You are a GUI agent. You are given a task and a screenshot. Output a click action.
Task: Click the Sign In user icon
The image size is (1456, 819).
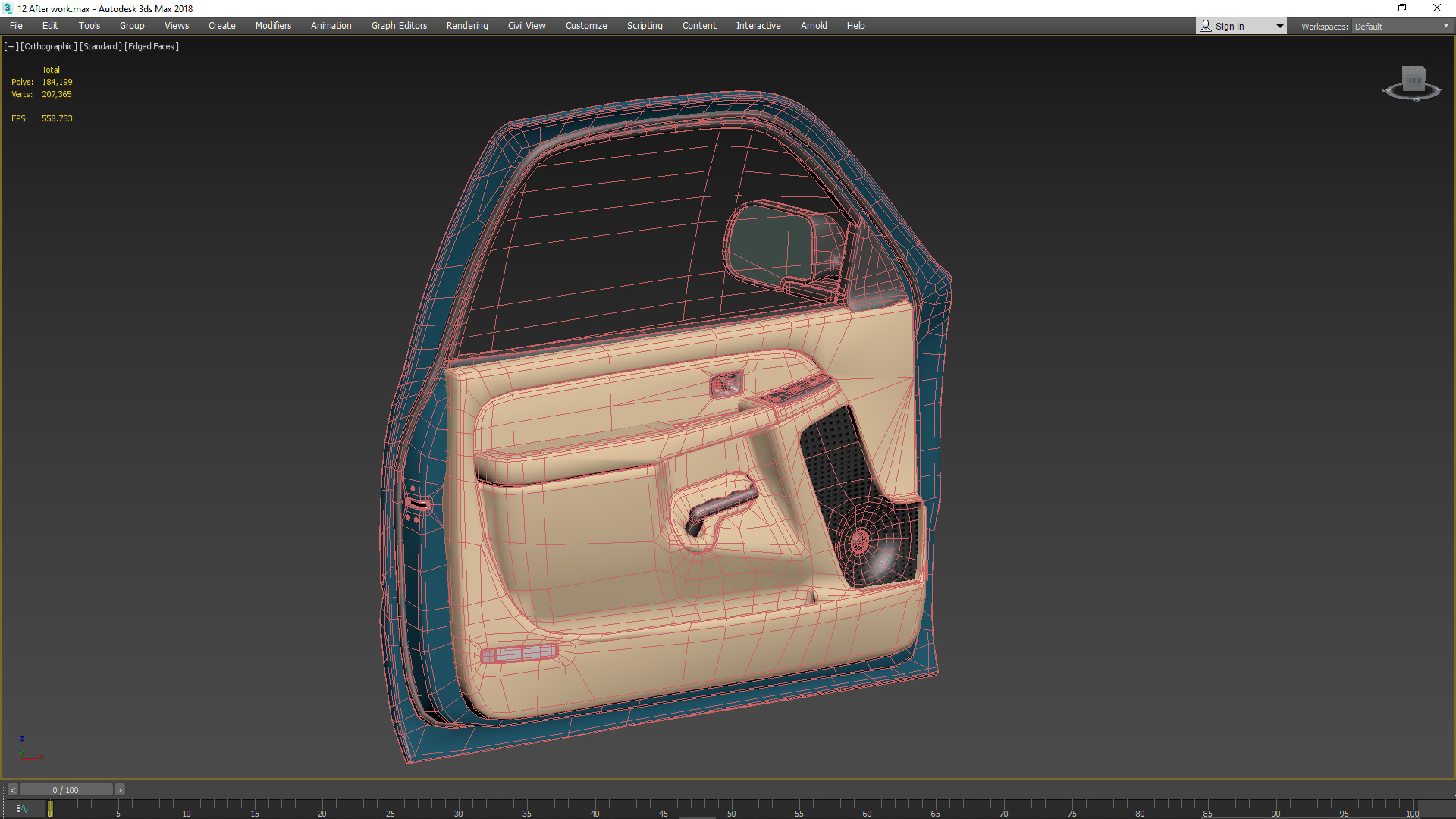click(1206, 26)
